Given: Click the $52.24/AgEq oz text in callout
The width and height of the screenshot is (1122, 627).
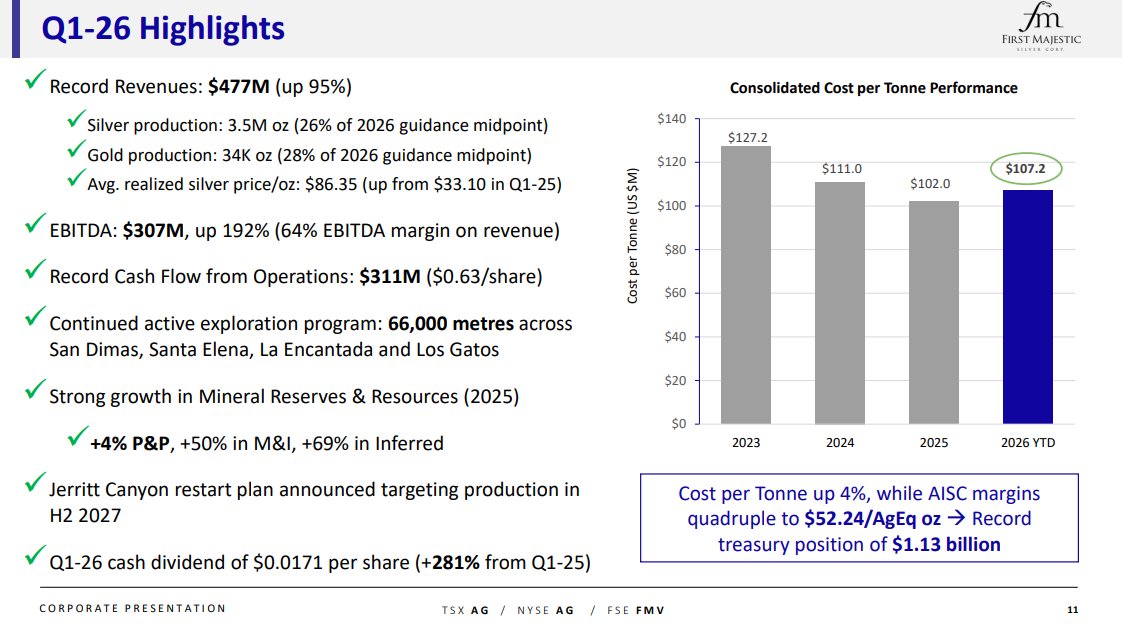Looking at the screenshot, I should tap(872, 519).
